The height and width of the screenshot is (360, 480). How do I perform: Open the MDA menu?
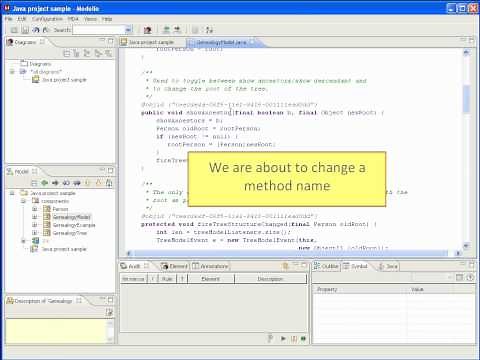[73, 19]
